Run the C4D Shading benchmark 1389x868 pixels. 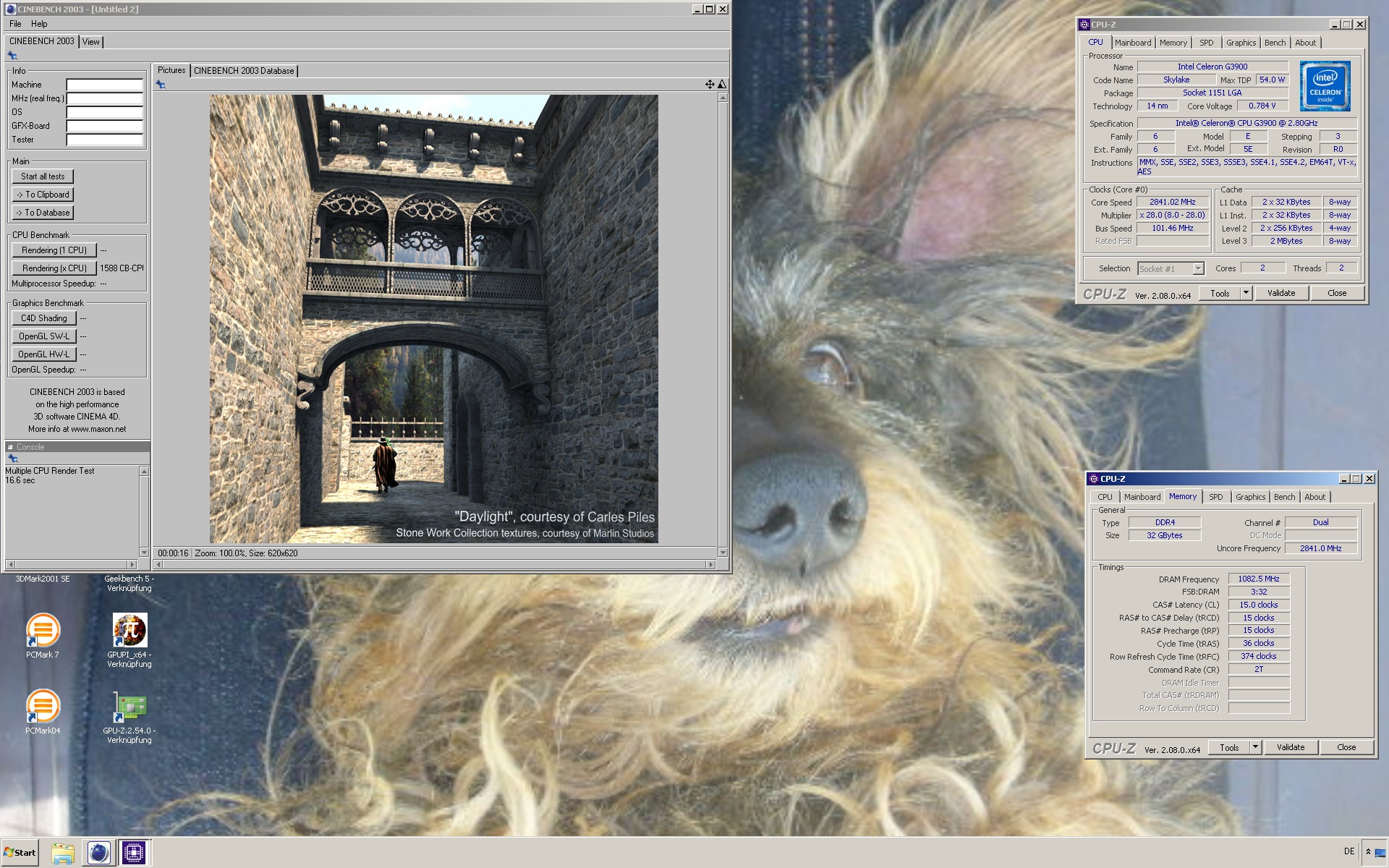click(43, 318)
